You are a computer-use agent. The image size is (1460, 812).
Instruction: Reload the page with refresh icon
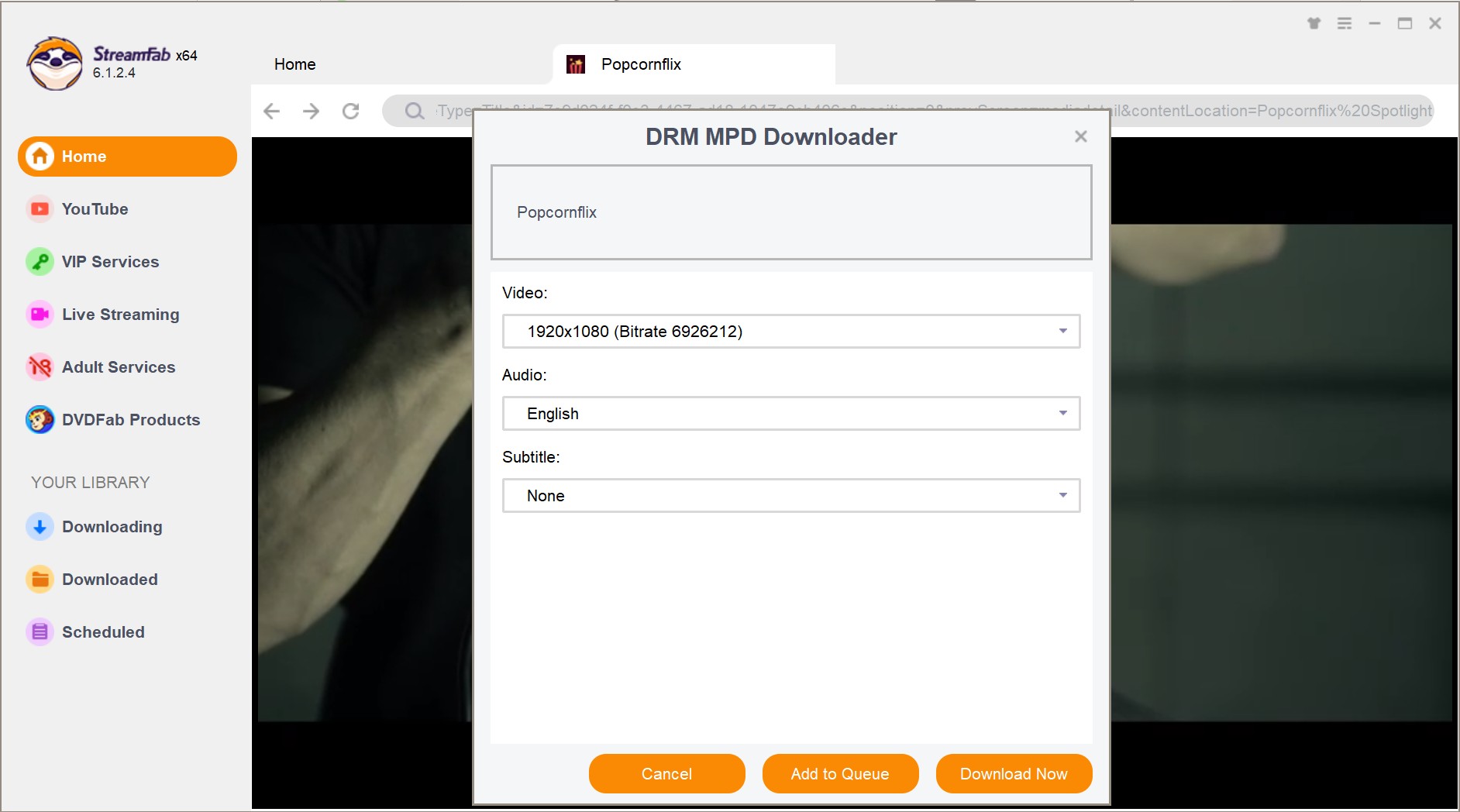point(351,111)
